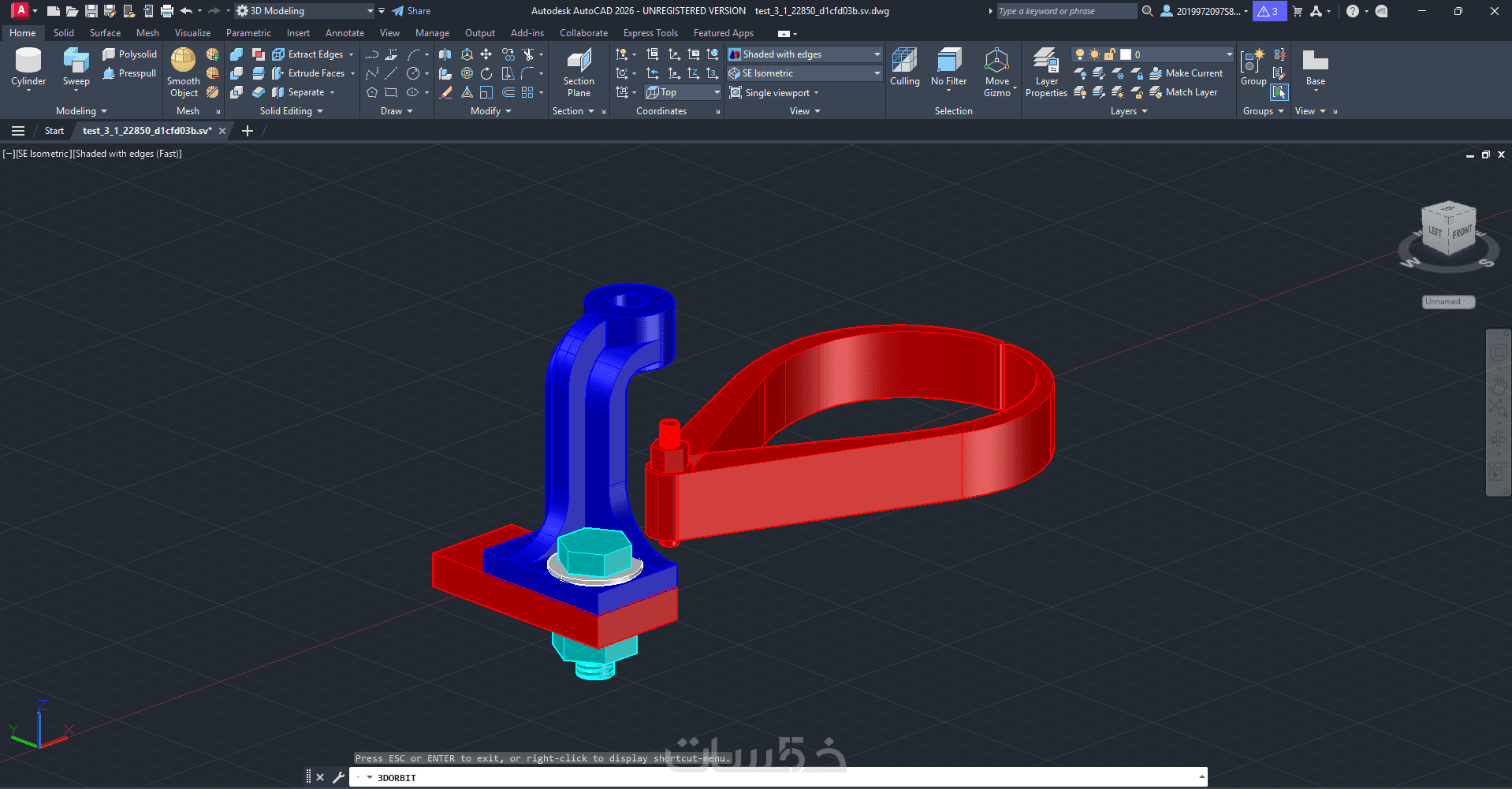1512x789 pixels.
Task: Toggle group selection on/off button
Action: (1279, 92)
